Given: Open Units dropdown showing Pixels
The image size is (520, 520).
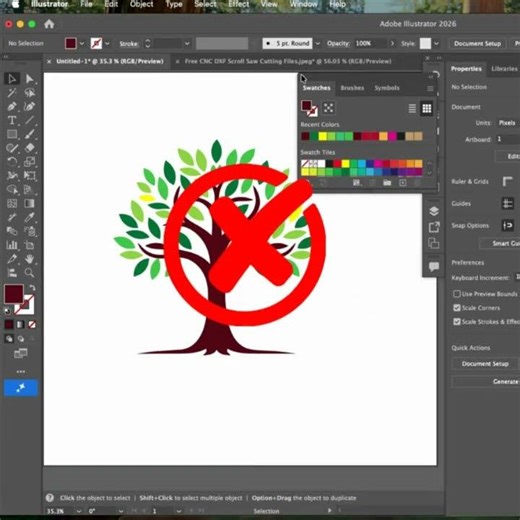Looking at the screenshot, I should coord(508,123).
